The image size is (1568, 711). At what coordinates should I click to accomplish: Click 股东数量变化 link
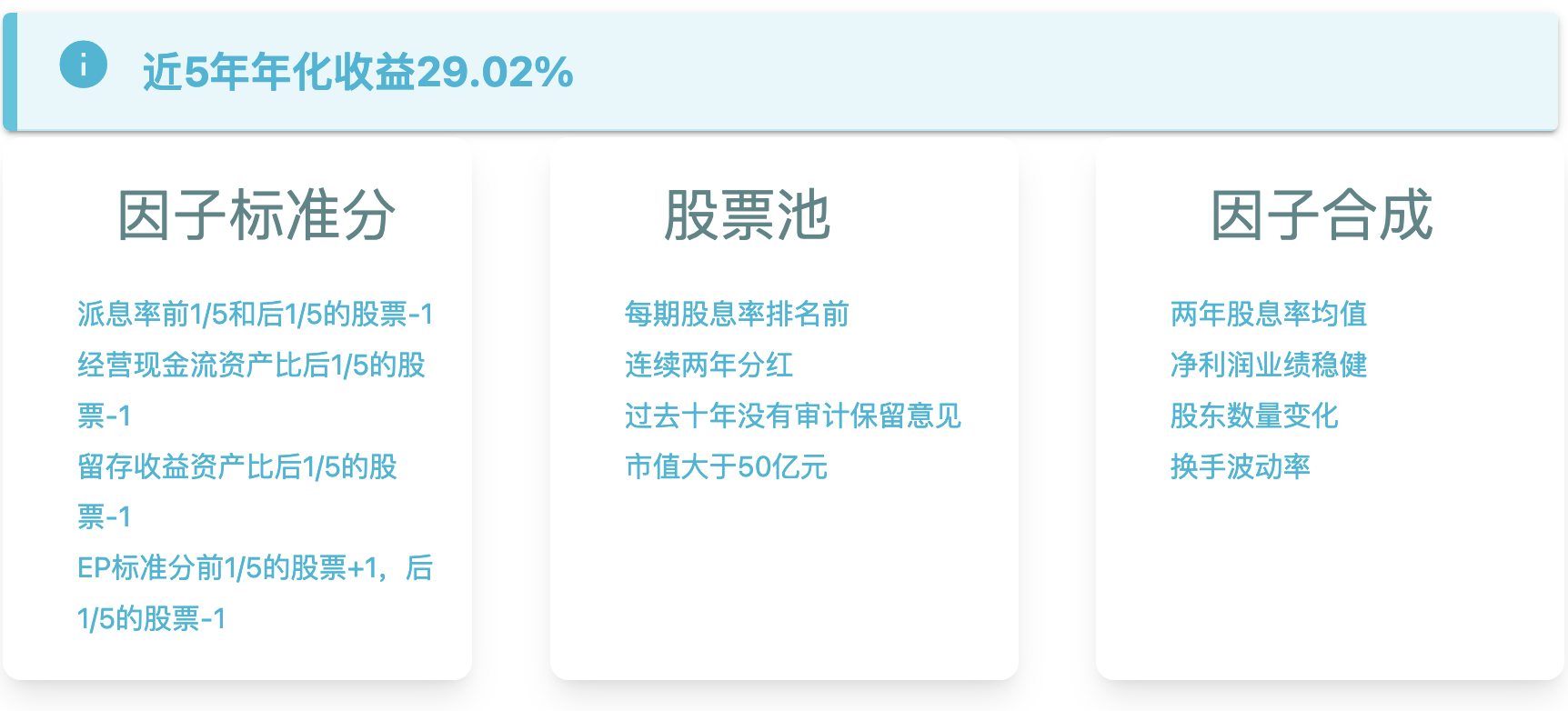tap(1254, 416)
